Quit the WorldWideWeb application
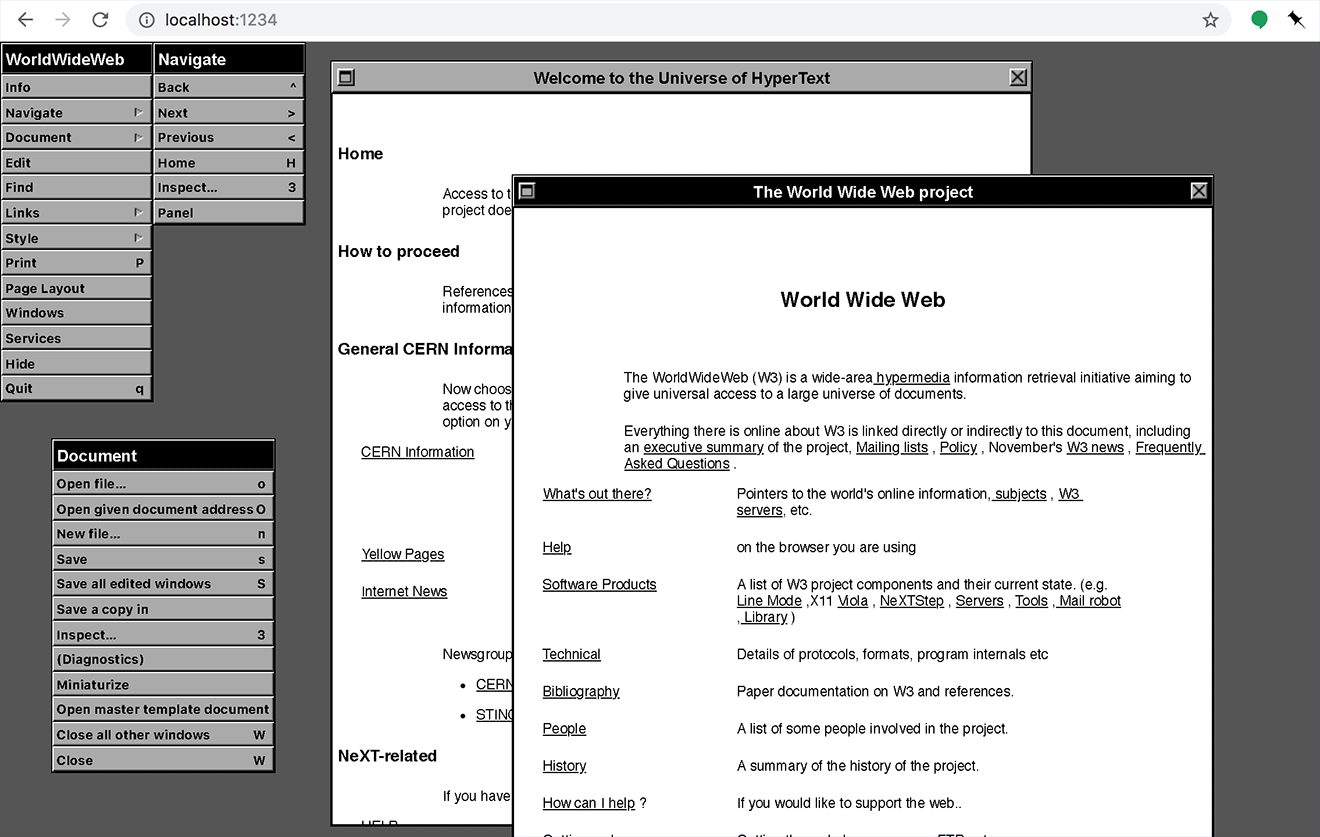The width and height of the screenshot is (1320, 837). tap(76, 388)
